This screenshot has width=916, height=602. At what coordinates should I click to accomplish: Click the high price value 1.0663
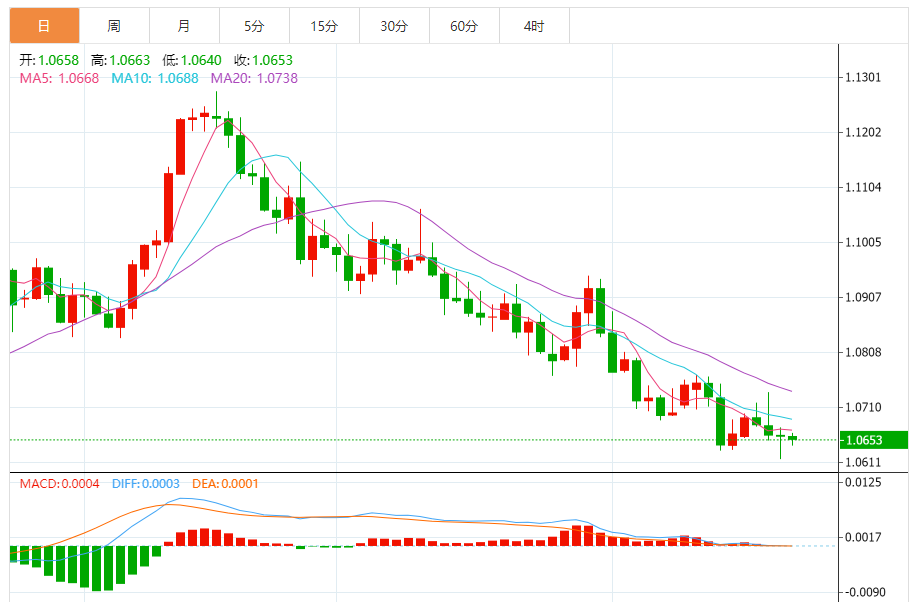click(x=130, y=60)
